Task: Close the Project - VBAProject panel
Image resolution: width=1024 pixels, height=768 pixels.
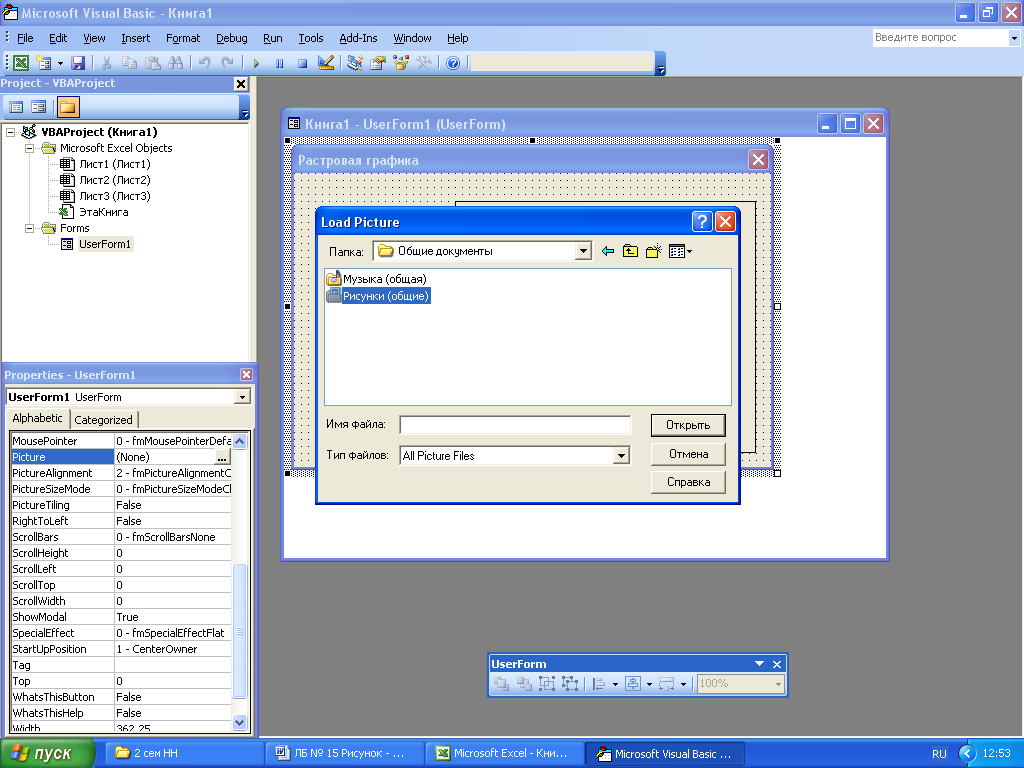Action: 241,84
